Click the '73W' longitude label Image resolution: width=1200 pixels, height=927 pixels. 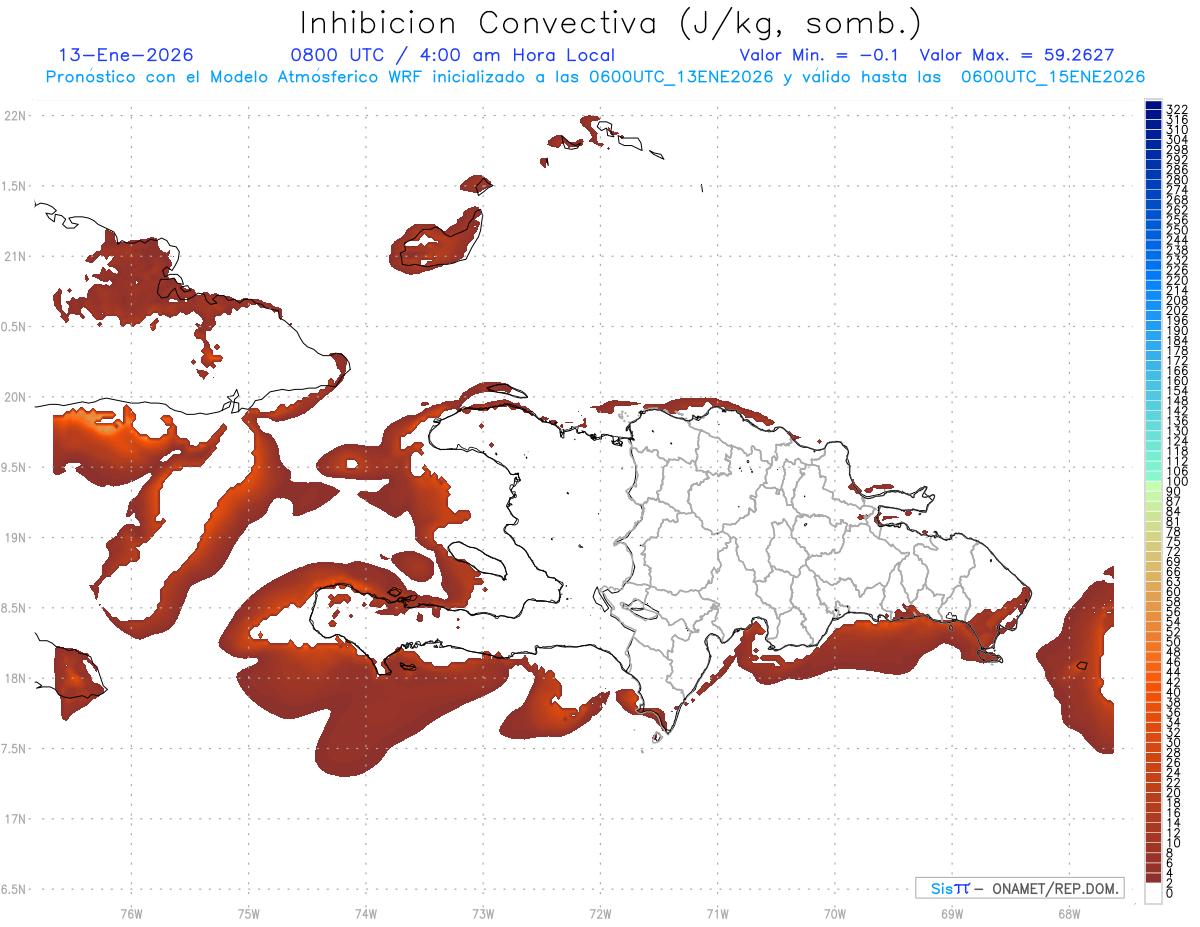(x=483, y=913)
